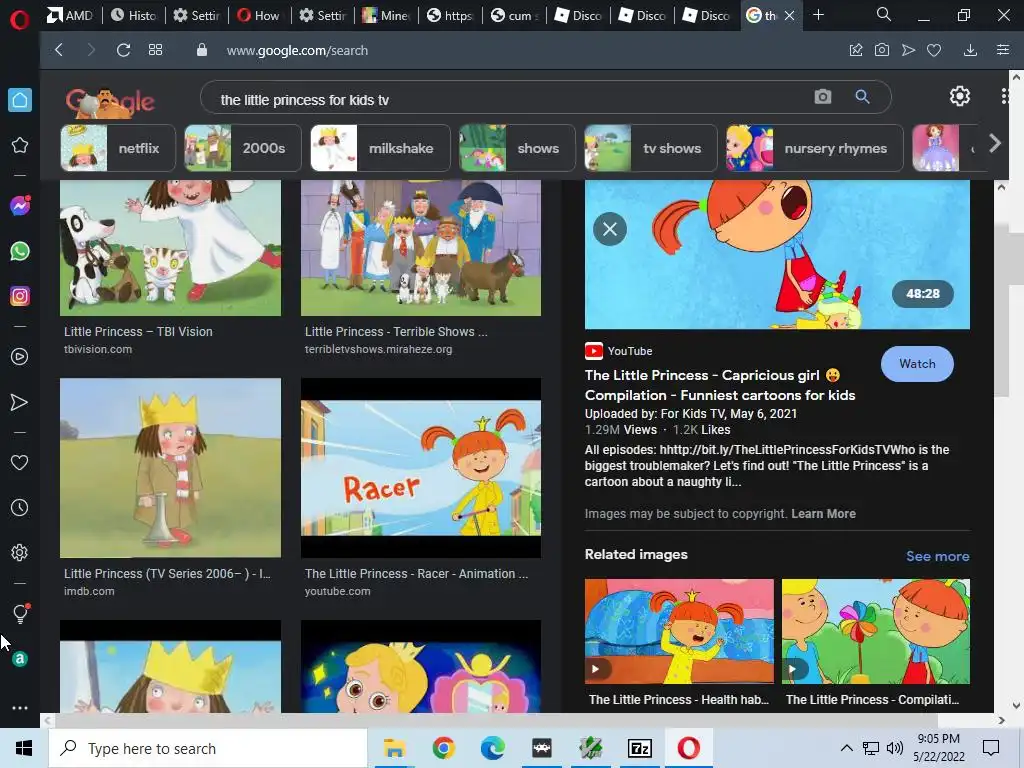Show hidden system tray icons

click(846, 748)
